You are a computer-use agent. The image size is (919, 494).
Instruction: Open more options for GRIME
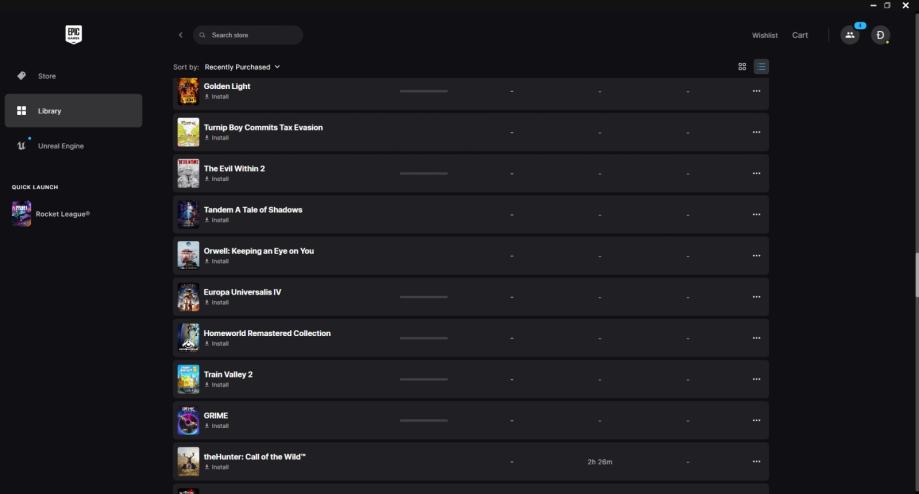pos(756,420)
